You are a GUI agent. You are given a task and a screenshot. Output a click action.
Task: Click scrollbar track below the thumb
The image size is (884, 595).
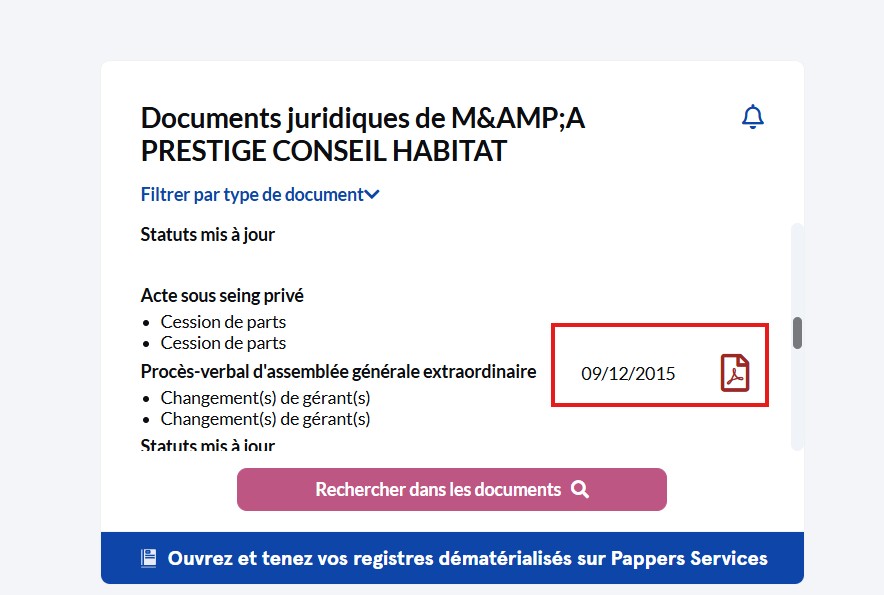(797, 400)
